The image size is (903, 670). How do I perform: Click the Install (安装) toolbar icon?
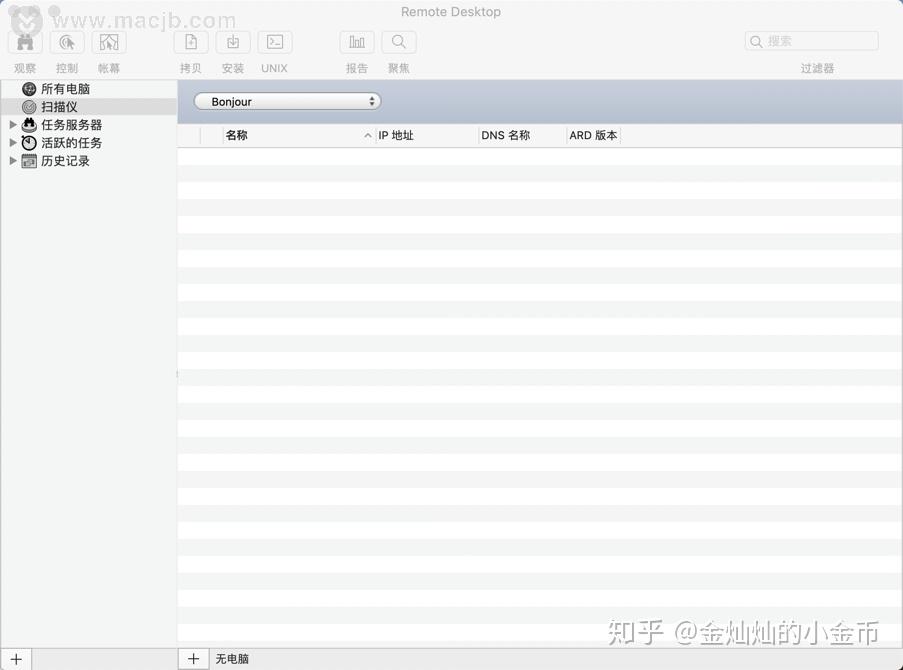[x=233, y=42]
